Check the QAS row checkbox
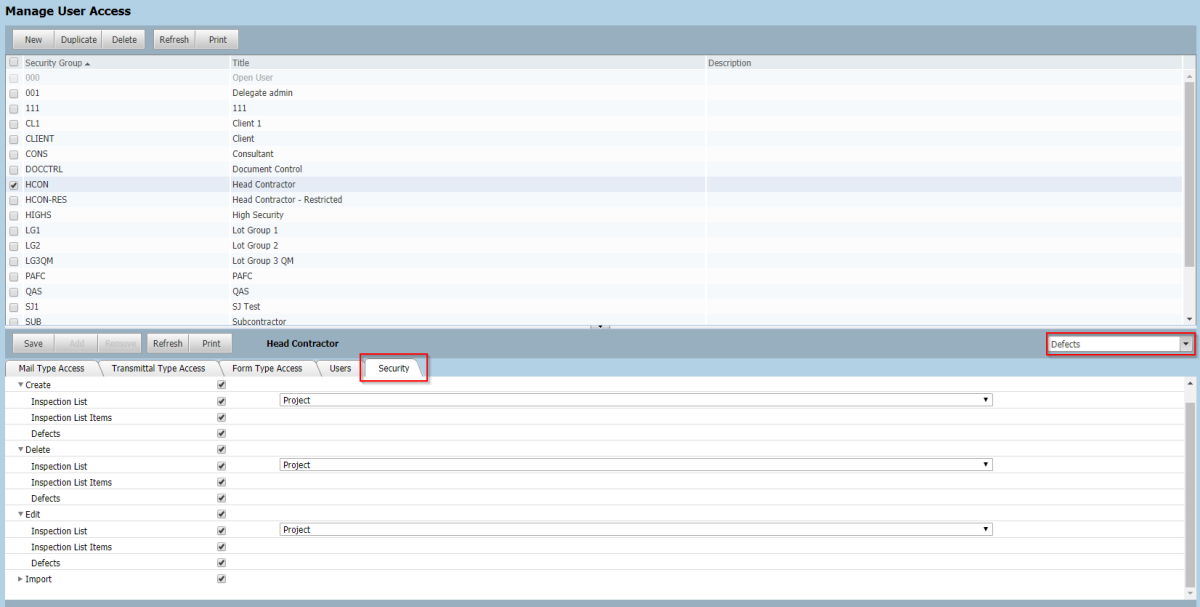This screenshot has width=1200, height=607. pos(14,292)
